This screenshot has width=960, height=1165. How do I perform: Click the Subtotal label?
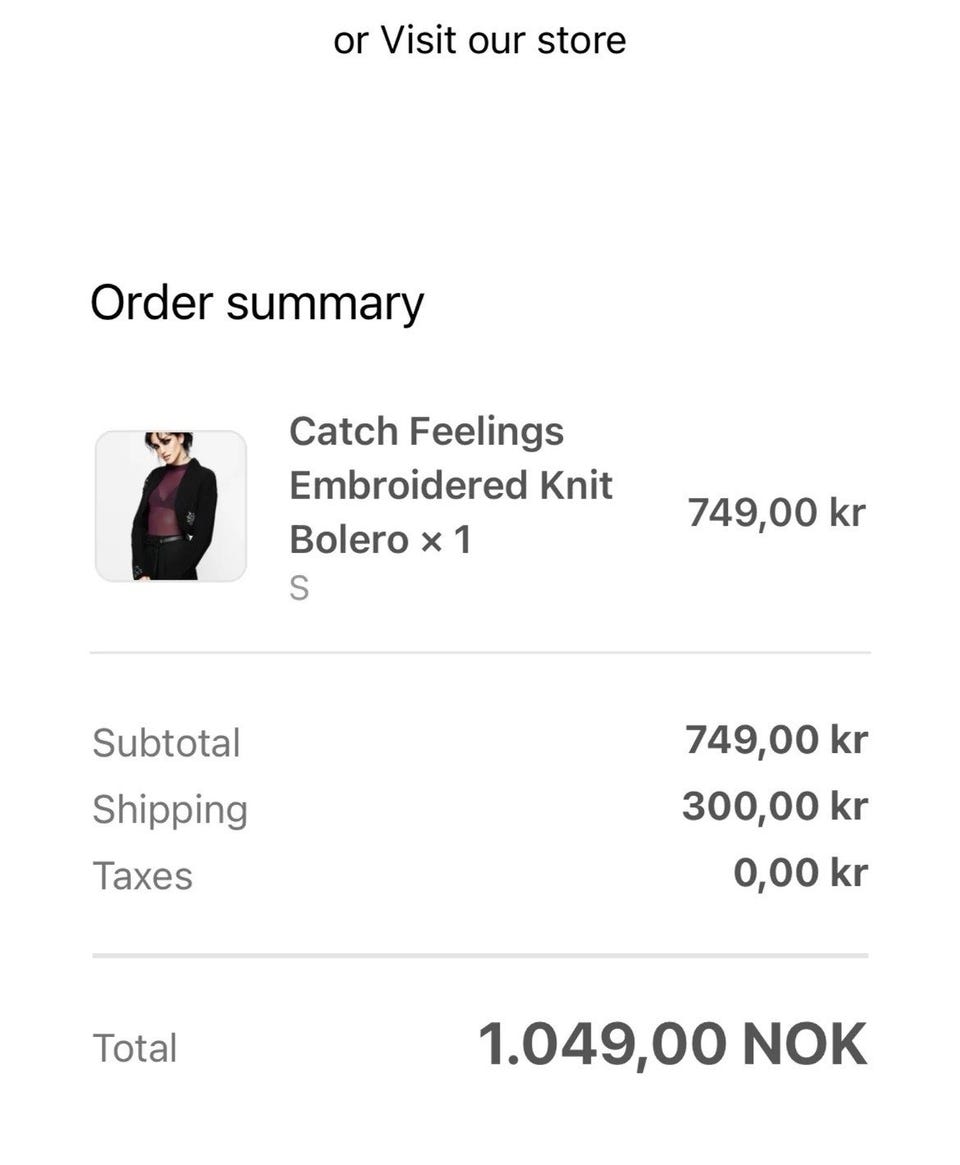pos(166,743)
